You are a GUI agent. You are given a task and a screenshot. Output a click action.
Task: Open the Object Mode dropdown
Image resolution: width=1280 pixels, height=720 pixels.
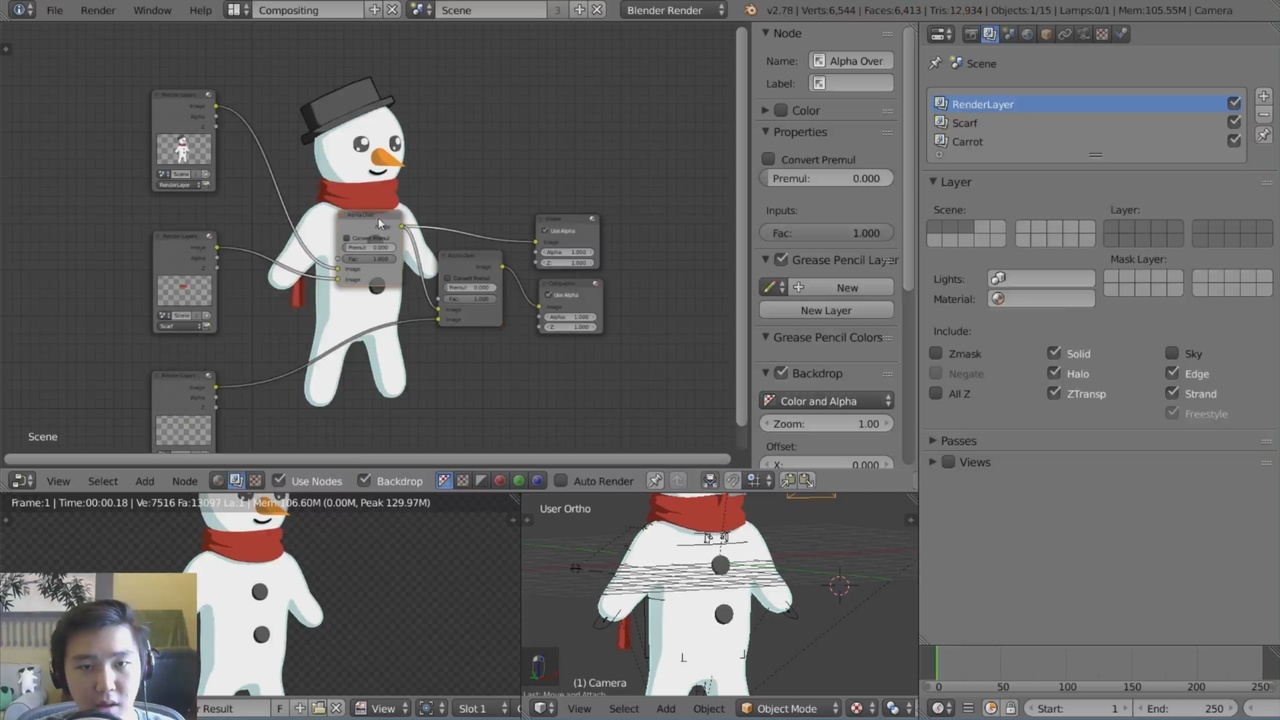coord(787,709)
